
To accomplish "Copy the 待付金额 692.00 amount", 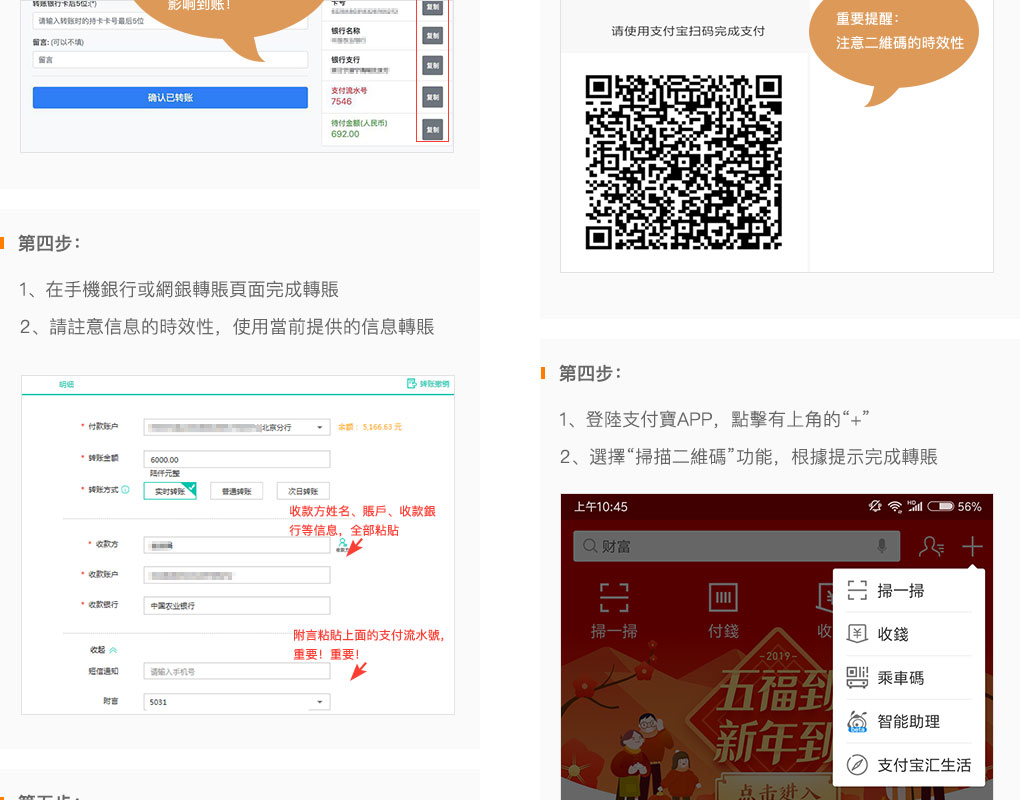I will (433, 129).
